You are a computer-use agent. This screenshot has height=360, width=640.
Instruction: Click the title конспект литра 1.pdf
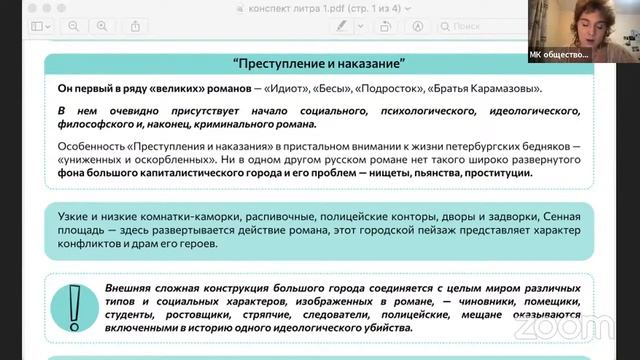296,9
